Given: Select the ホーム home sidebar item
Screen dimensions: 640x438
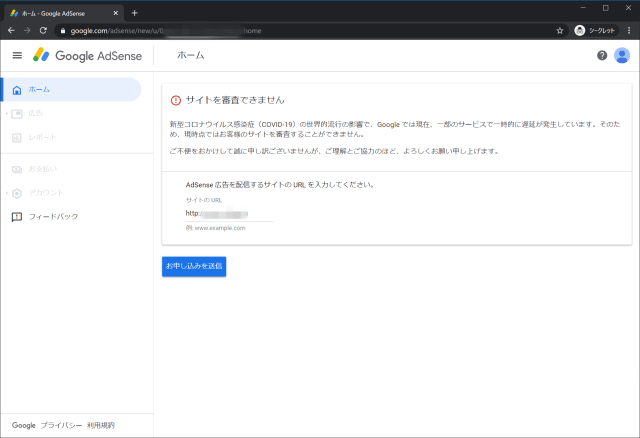Looking at the screenshot, I should coord(71,89).
